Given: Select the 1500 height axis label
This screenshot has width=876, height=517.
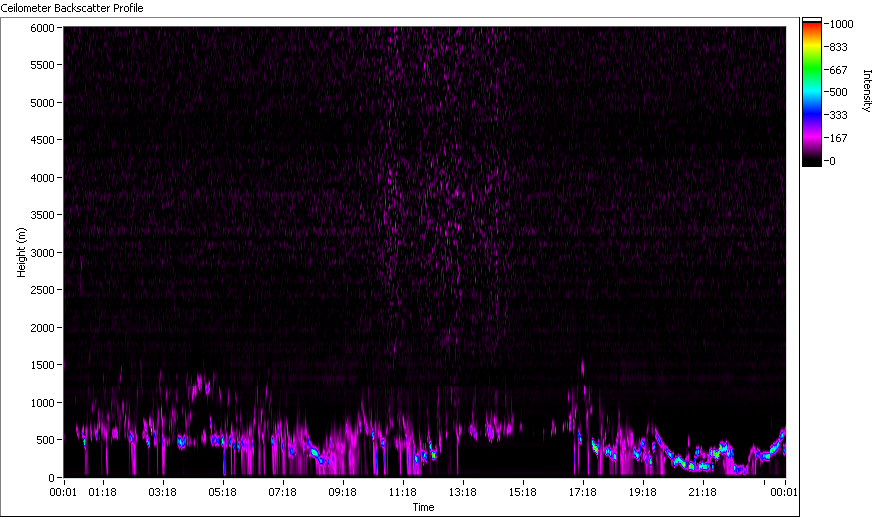Looking at the screenshot, I should pyautogui.click(x=42, y=365).
